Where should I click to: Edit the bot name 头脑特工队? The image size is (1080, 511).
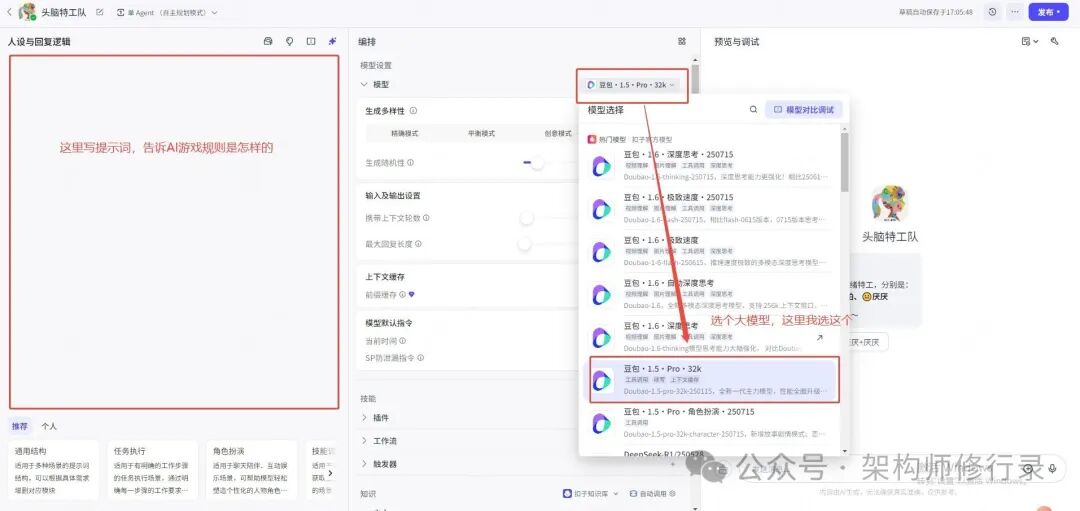point(101,12)
